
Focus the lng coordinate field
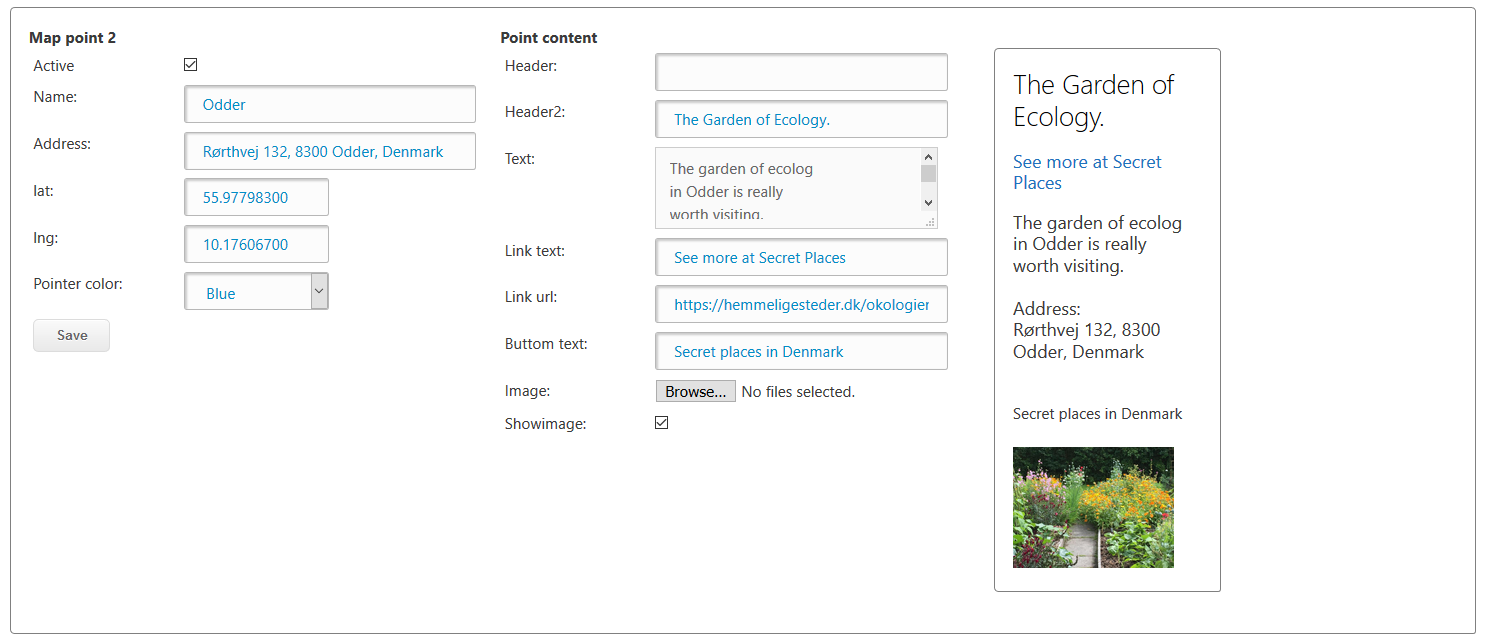256,244
